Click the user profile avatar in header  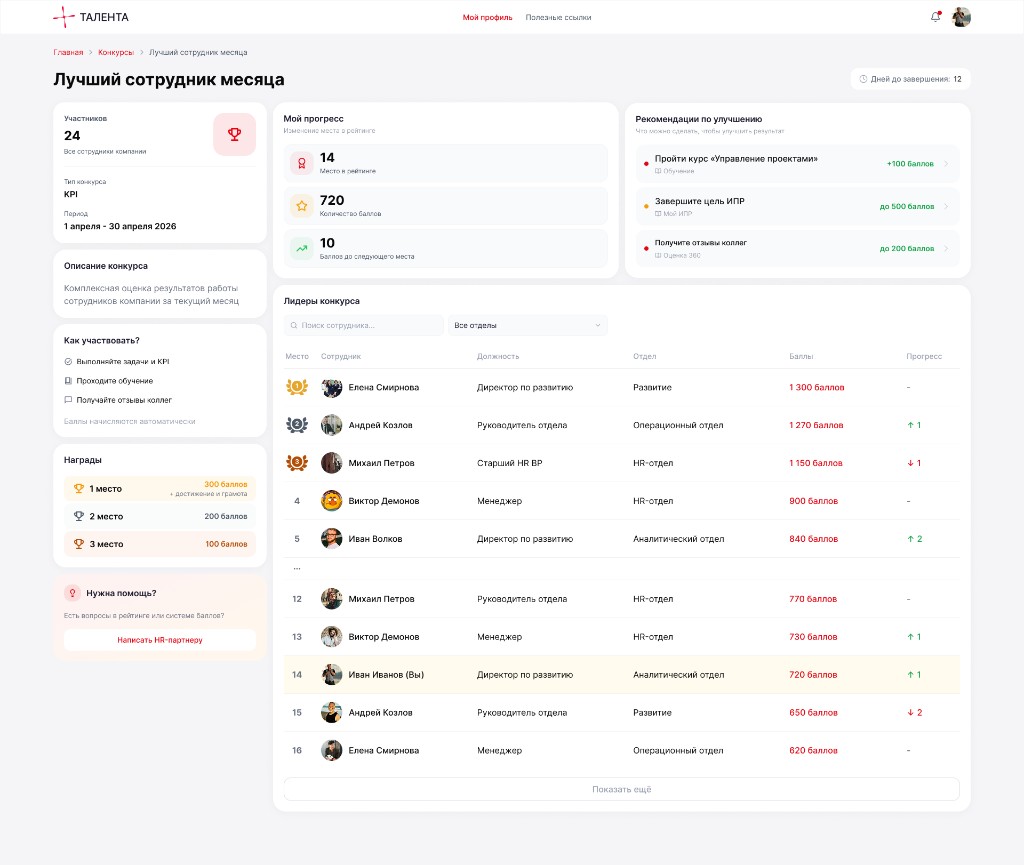[961, 17]
